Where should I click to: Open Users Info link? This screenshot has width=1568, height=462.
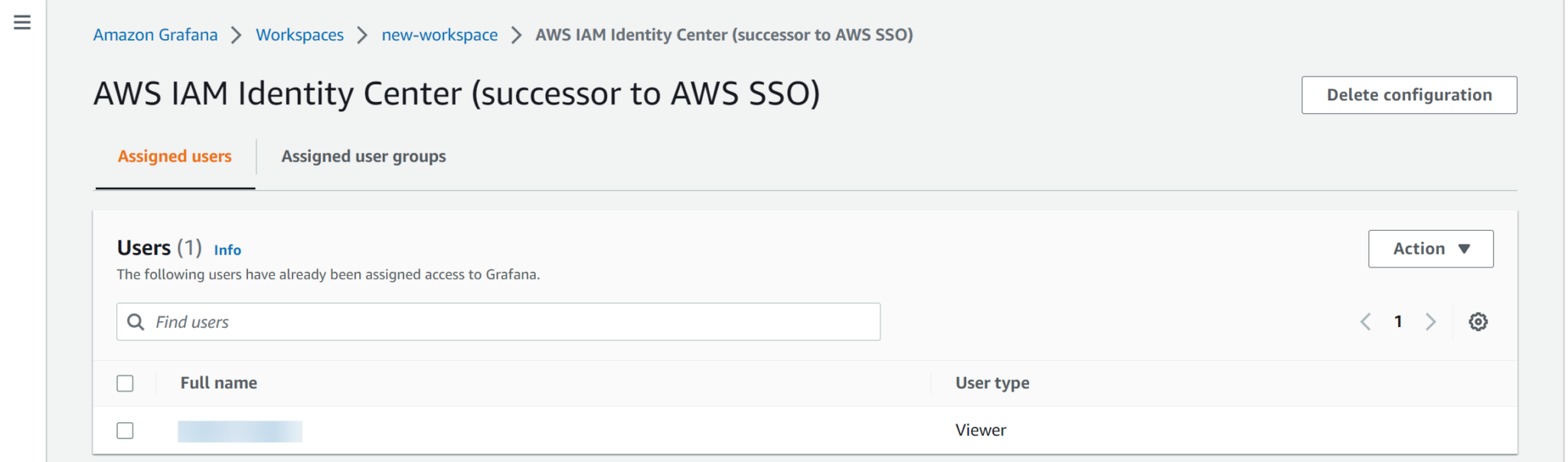pyautogui.click(x=227, y=251)
